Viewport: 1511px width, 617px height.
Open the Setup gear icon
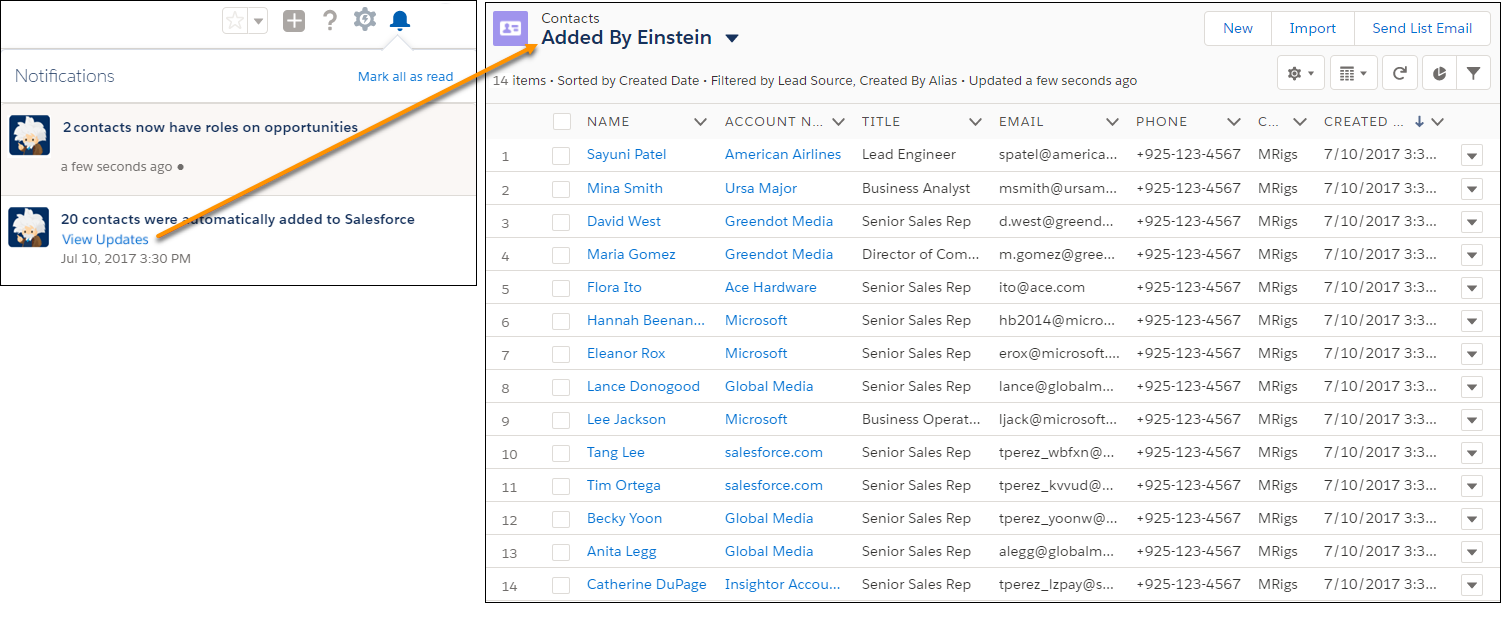tap(365, 19)
